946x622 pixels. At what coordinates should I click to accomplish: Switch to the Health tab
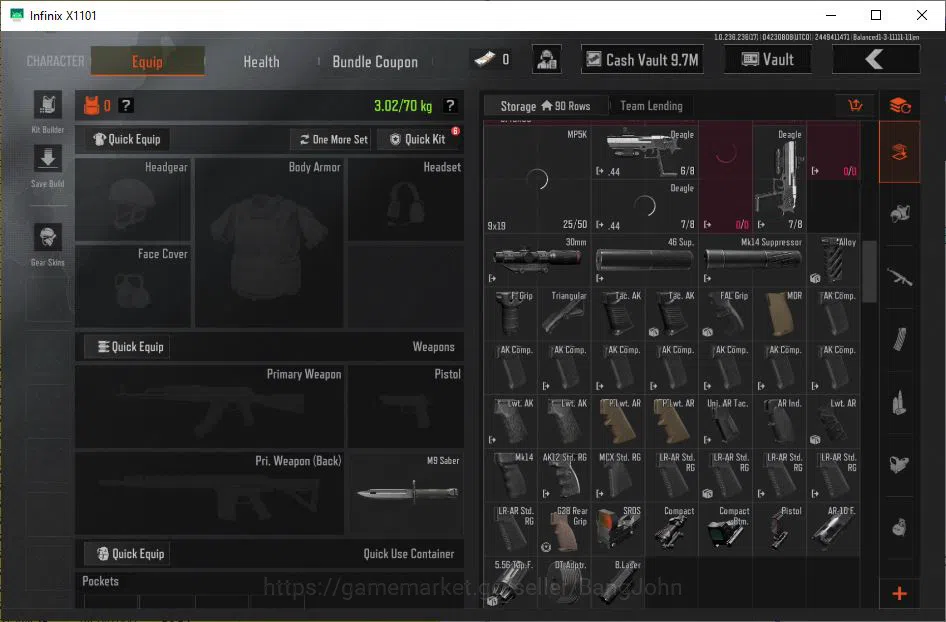coord(261,62)
